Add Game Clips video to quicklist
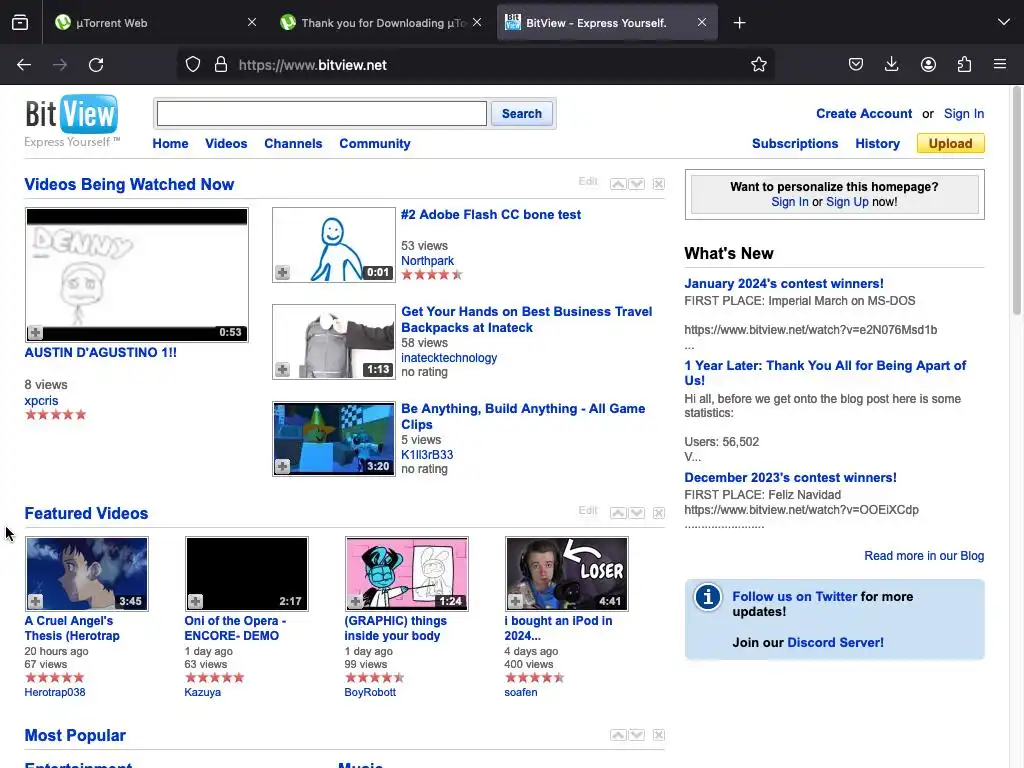Screen dimensions: 1024x768 pos(282,466)
